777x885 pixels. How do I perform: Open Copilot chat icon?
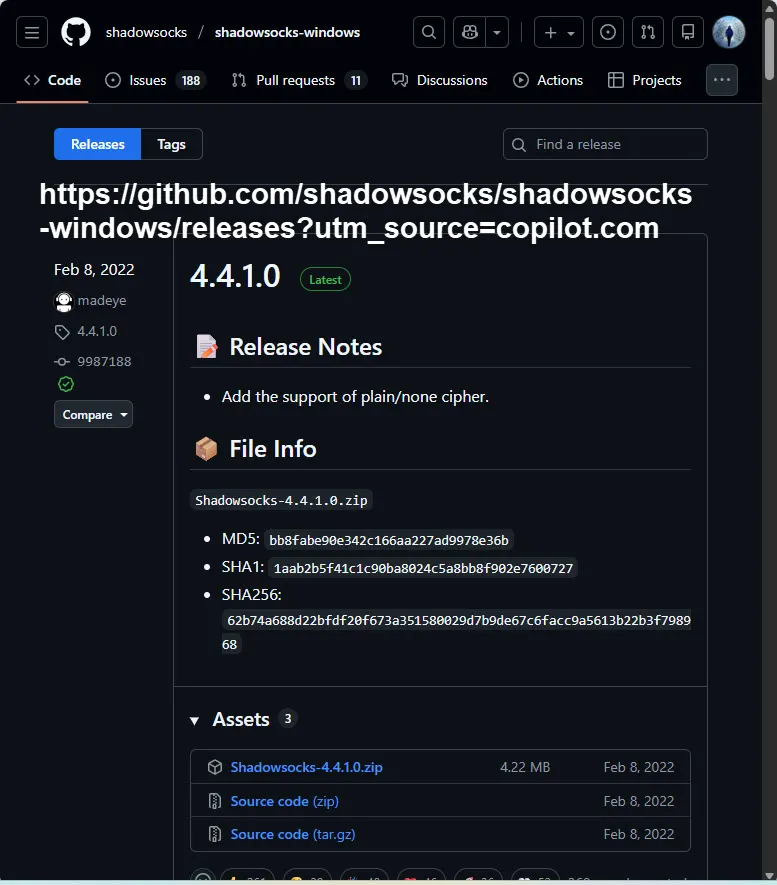coord(469,32)
